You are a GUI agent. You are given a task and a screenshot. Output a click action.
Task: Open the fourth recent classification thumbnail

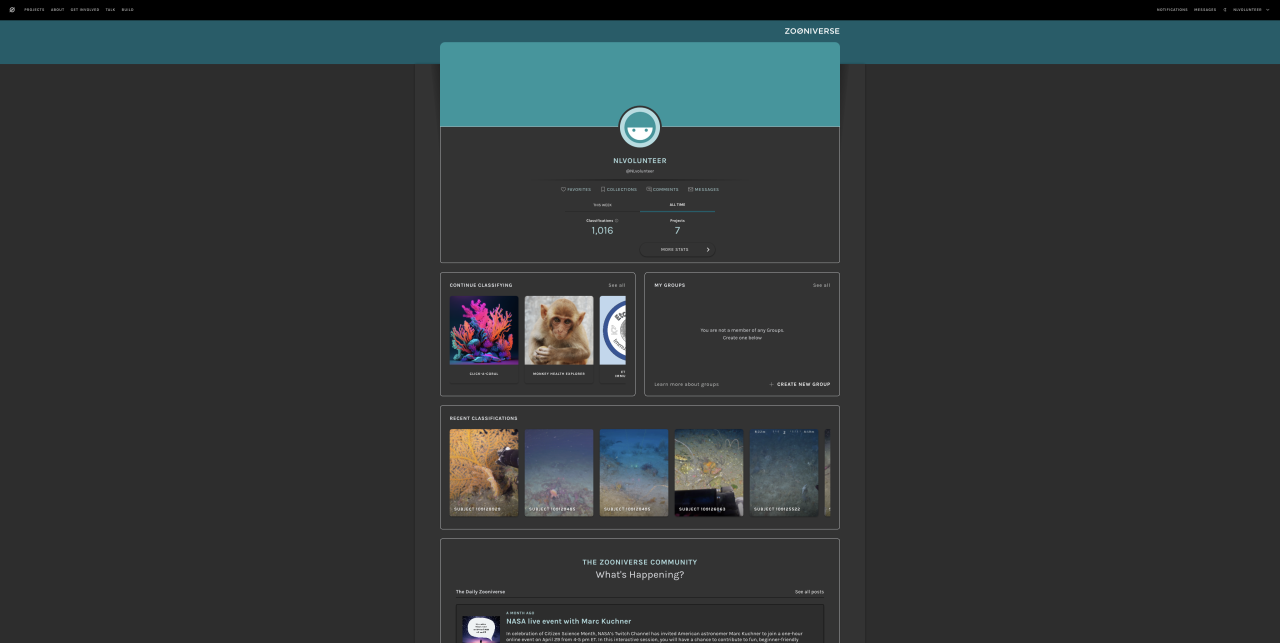point(709,473)
